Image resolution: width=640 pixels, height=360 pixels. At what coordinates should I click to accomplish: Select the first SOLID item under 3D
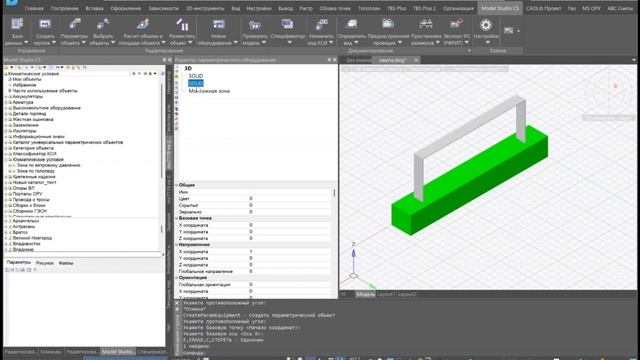point(196,76)
